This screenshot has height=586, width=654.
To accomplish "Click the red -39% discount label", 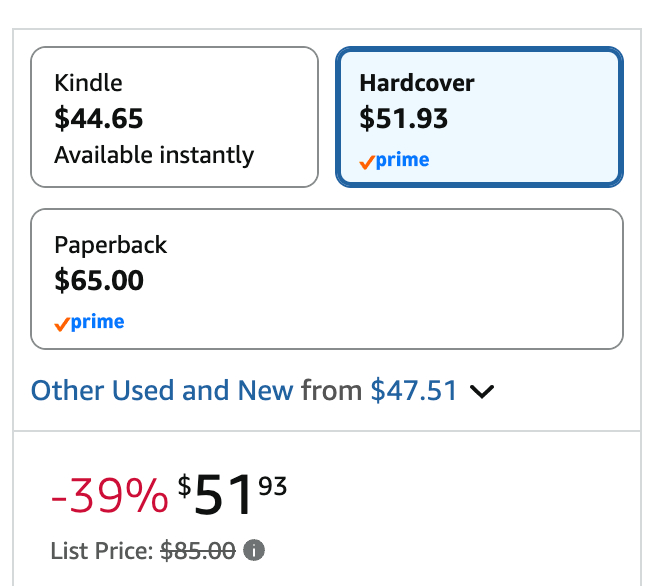I will (109, 495).
